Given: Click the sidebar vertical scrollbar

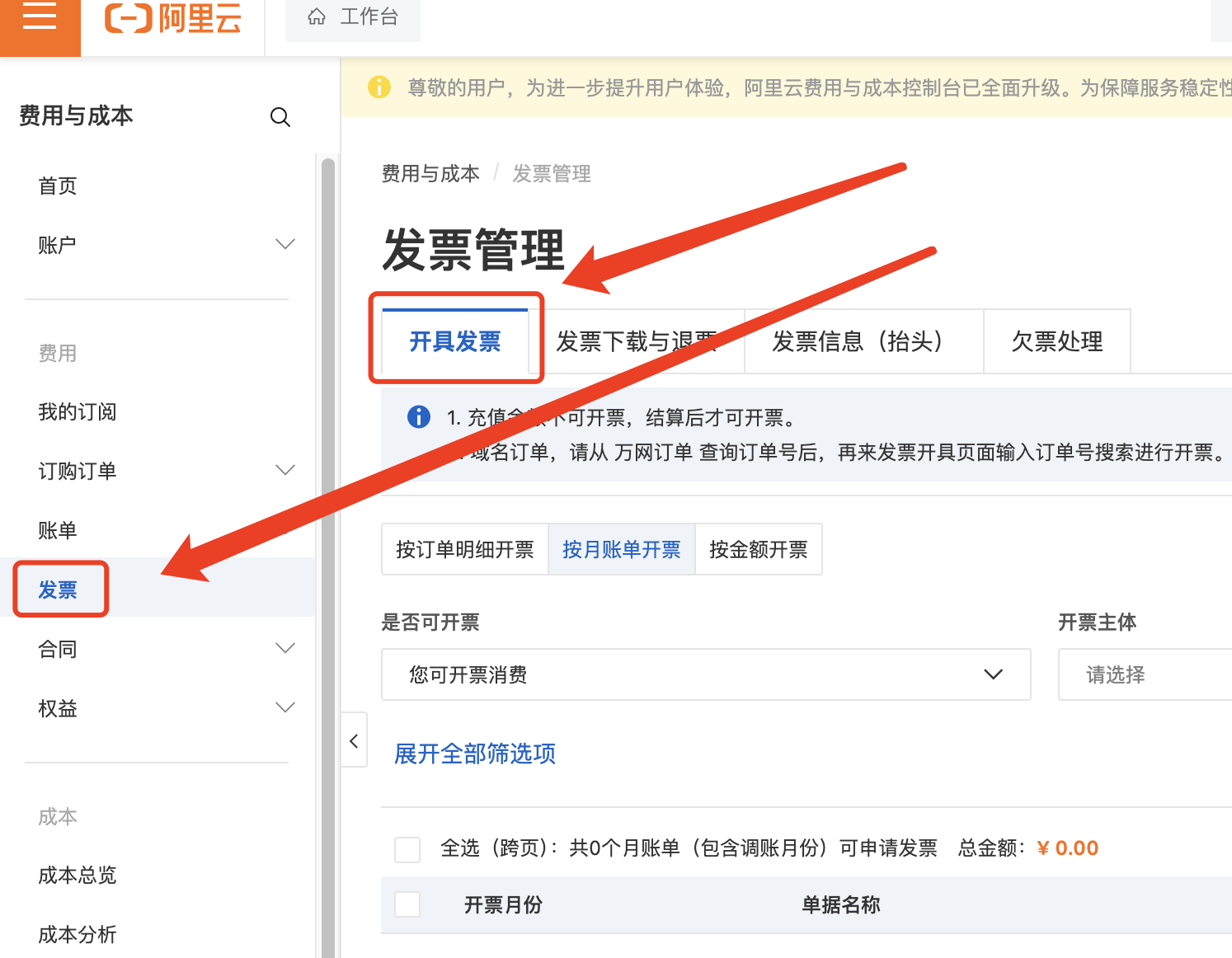Looking at the screenshot, I should coord(328,557).
